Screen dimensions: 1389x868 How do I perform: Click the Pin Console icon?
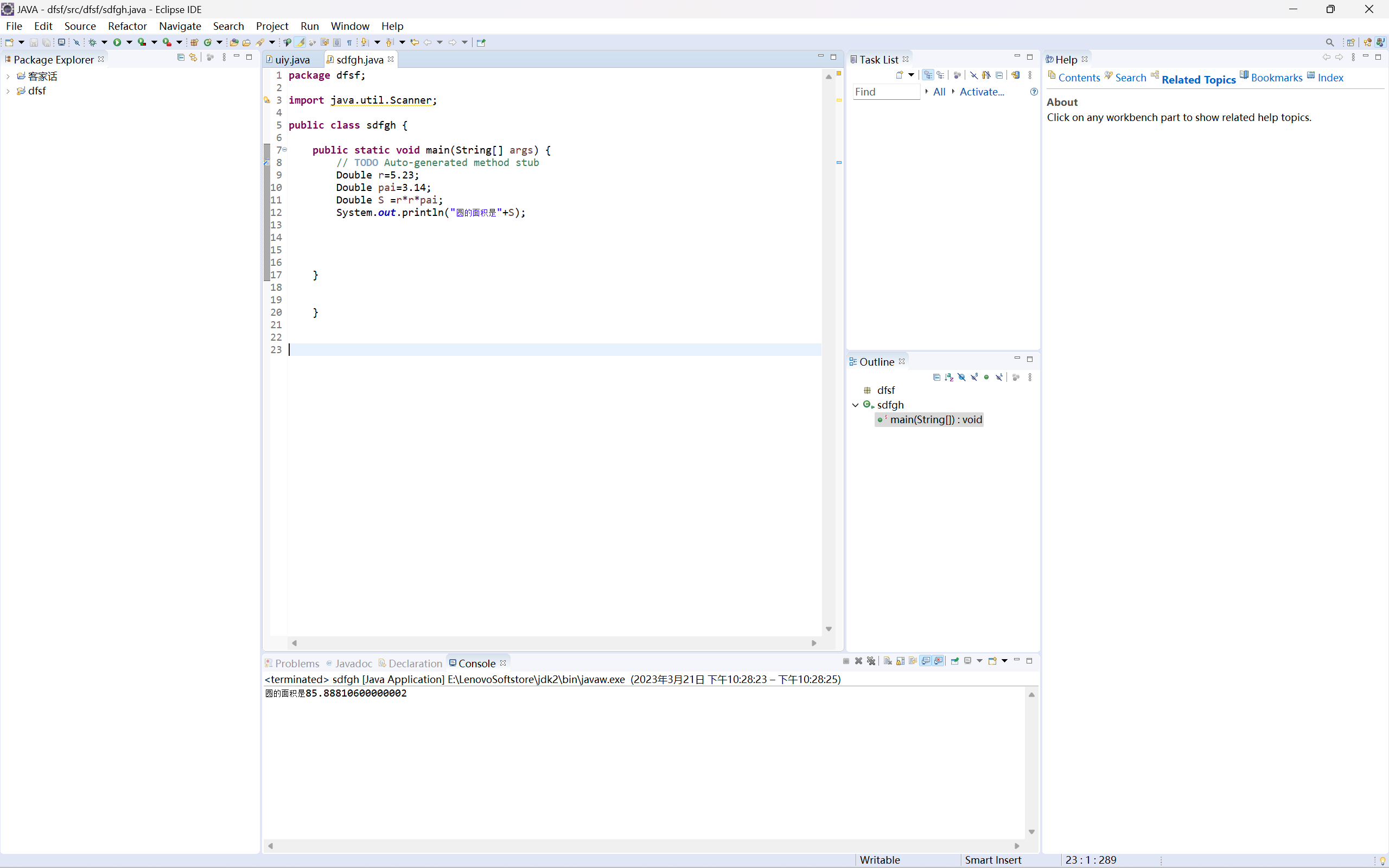coord(954,661)
